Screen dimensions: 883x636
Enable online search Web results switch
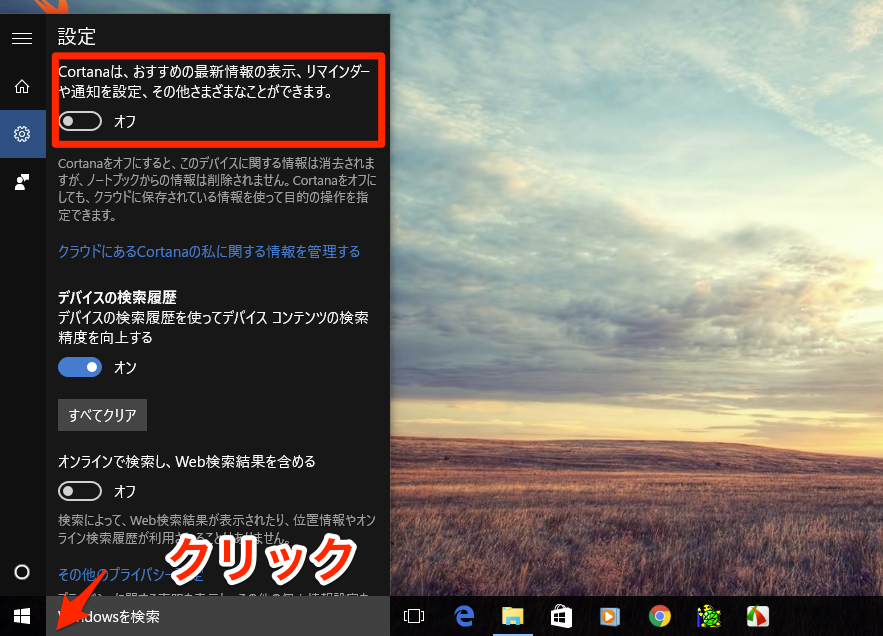(80, 491)
